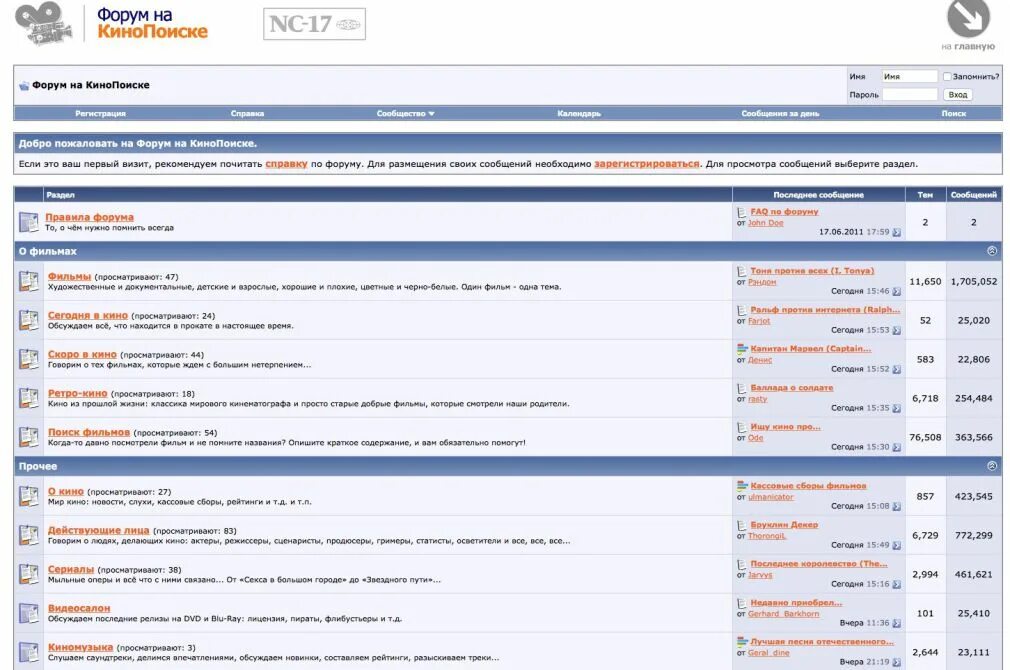Go to last post arrow at Сегодня 15:49
Viewport: 1010px width, 670px height.
897,546
